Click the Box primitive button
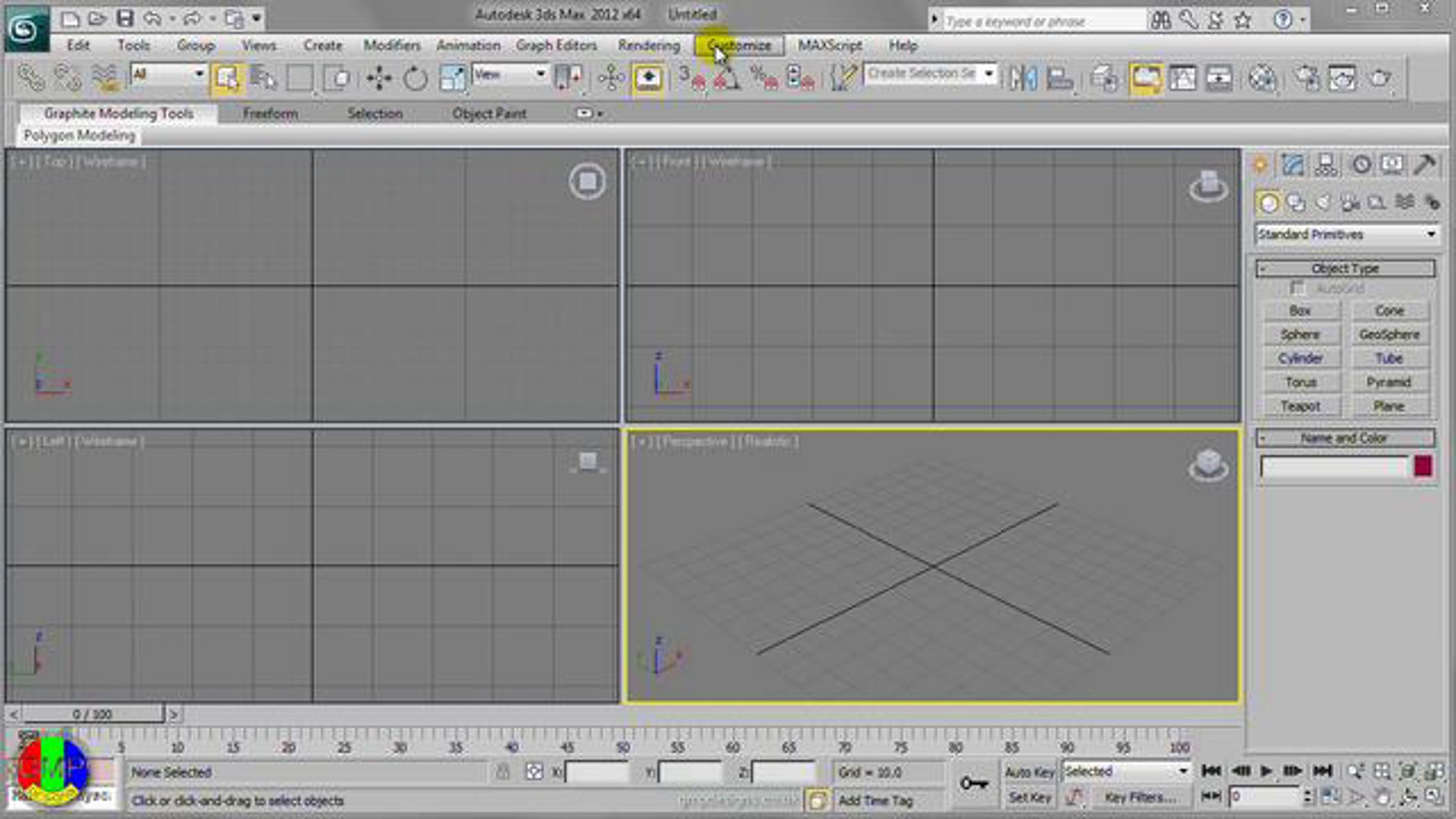This screenshot has width=1456, height=819. coord(1300,311)
